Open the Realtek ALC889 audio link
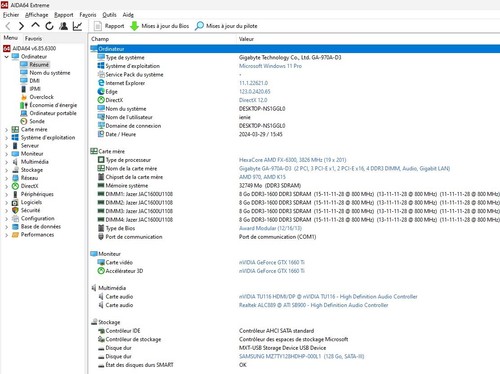Screen dimensions: 500x374 [x=313, y=305]
